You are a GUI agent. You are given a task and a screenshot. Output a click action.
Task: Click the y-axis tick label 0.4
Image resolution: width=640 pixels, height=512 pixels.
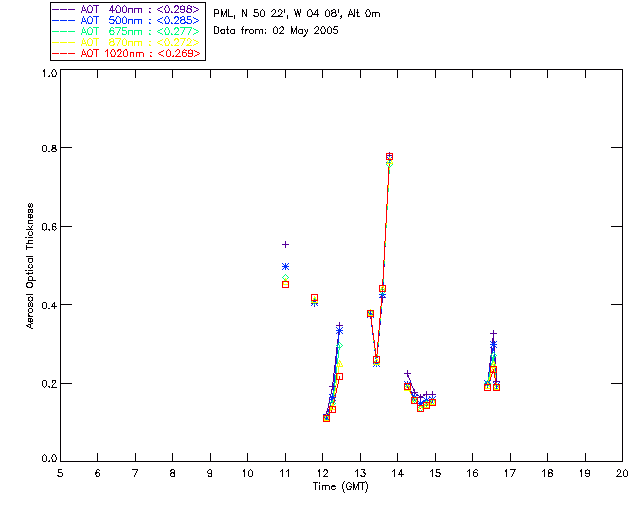[x=49, y=305]
